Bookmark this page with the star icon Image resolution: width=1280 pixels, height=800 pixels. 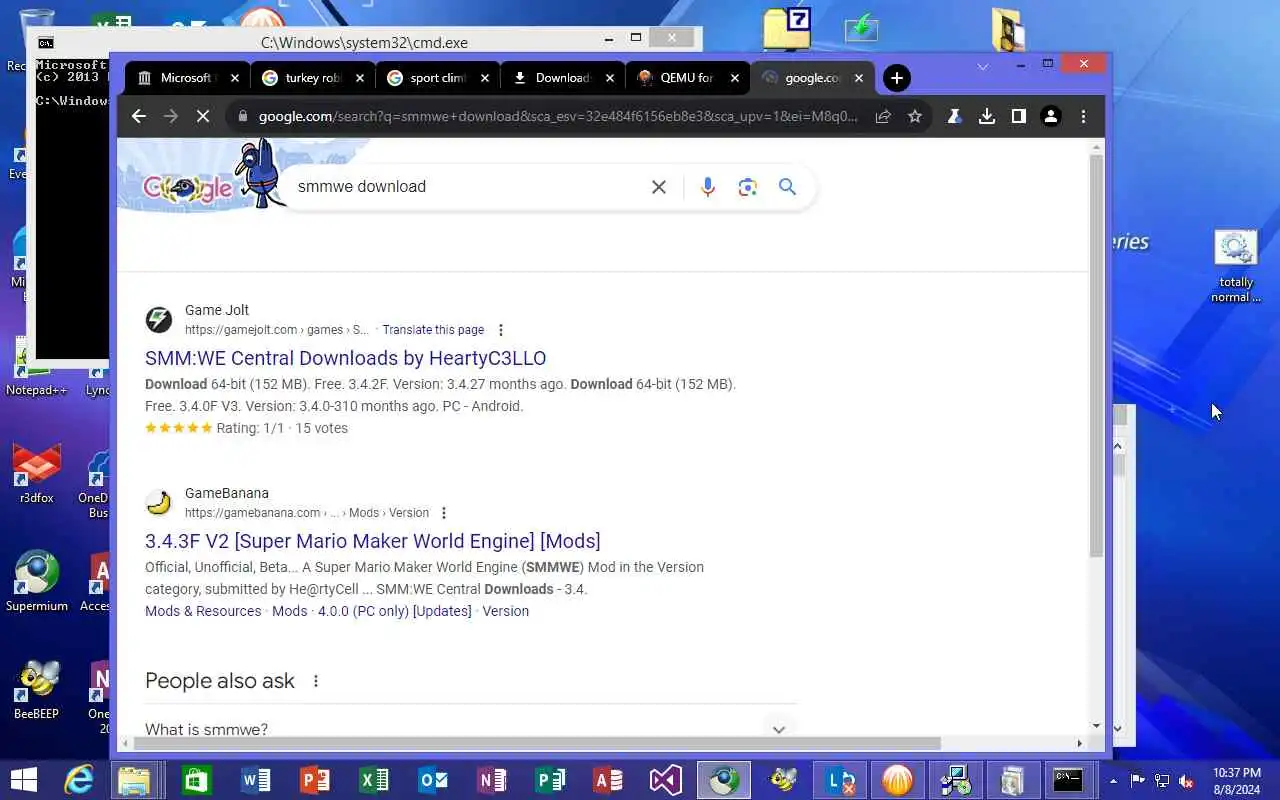pos(914,116)
